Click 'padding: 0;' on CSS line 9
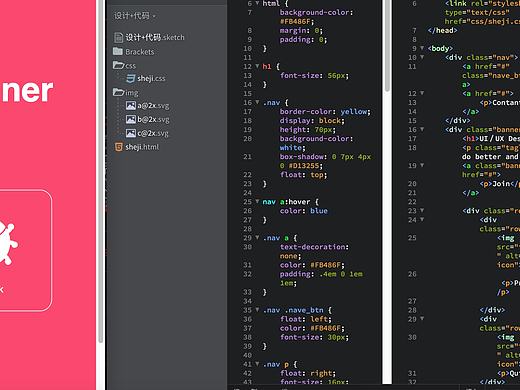520x390 pixels. (x=303, y=40)
